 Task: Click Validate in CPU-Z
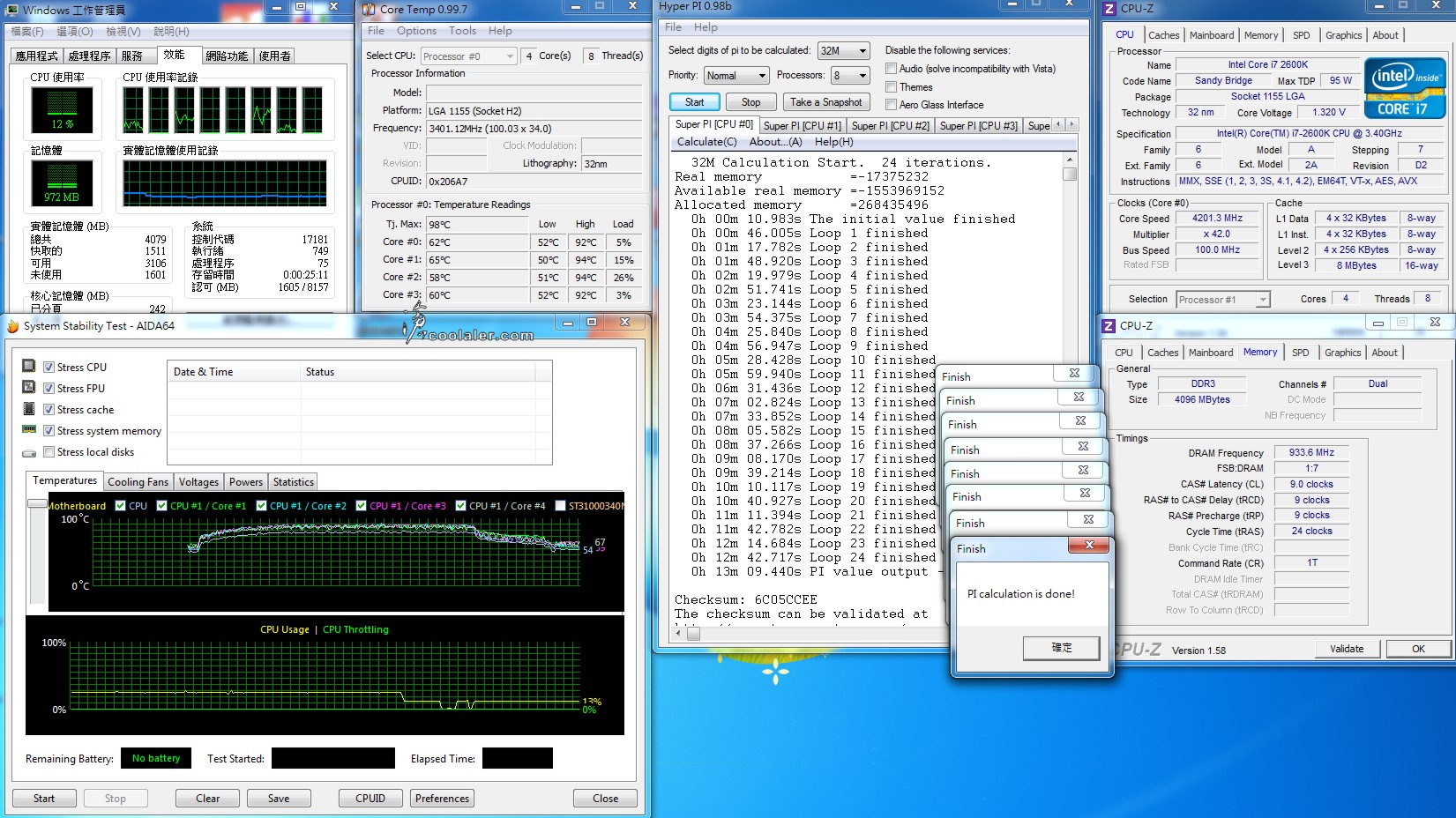pos(1347,649)
